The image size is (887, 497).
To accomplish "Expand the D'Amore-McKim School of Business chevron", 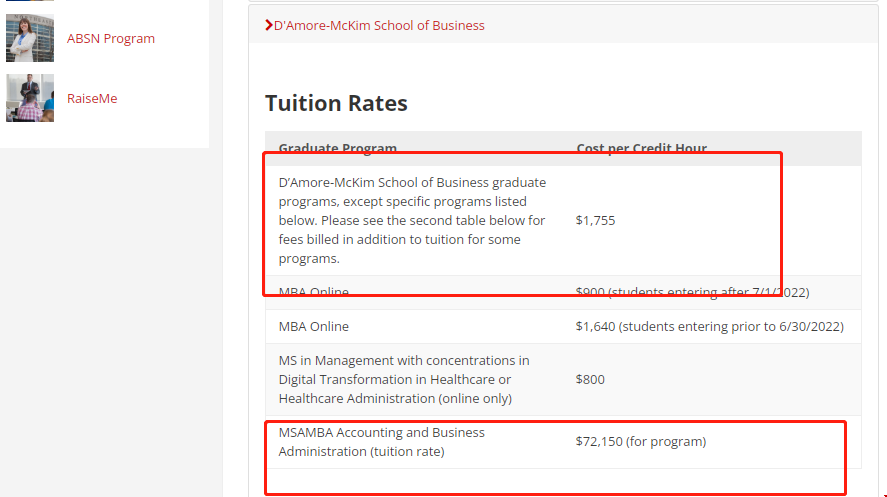I will 268,25.
